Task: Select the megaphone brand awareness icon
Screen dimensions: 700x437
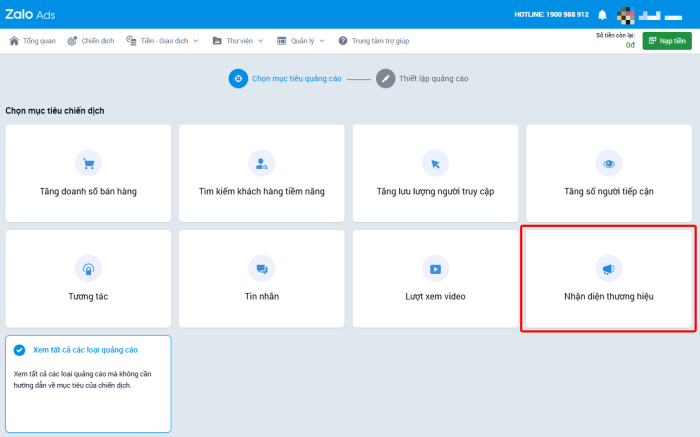Action: [x=608, y=268]
